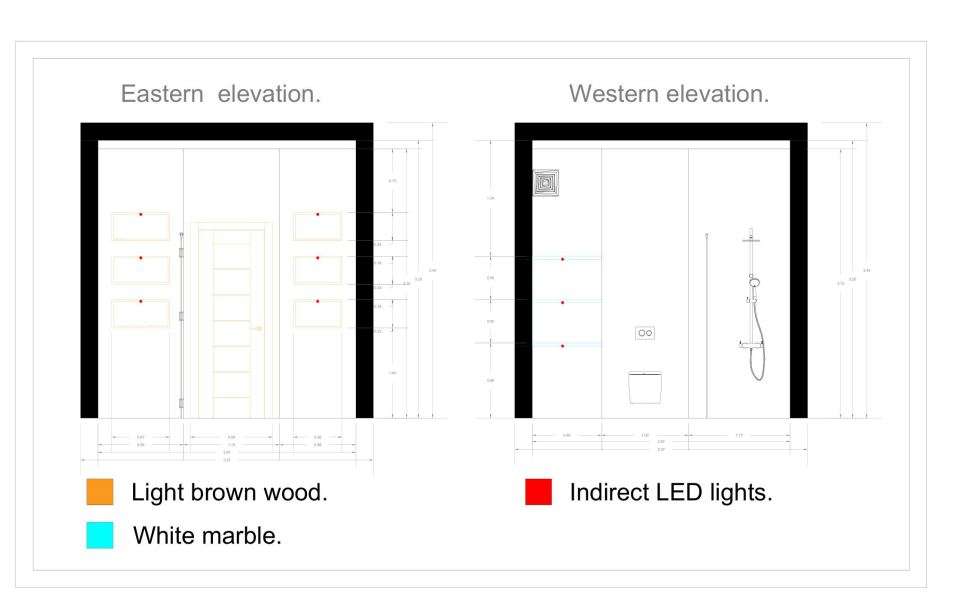
Task: Click the "Eastern elevation." title
Action: click(x=221, y=95)
